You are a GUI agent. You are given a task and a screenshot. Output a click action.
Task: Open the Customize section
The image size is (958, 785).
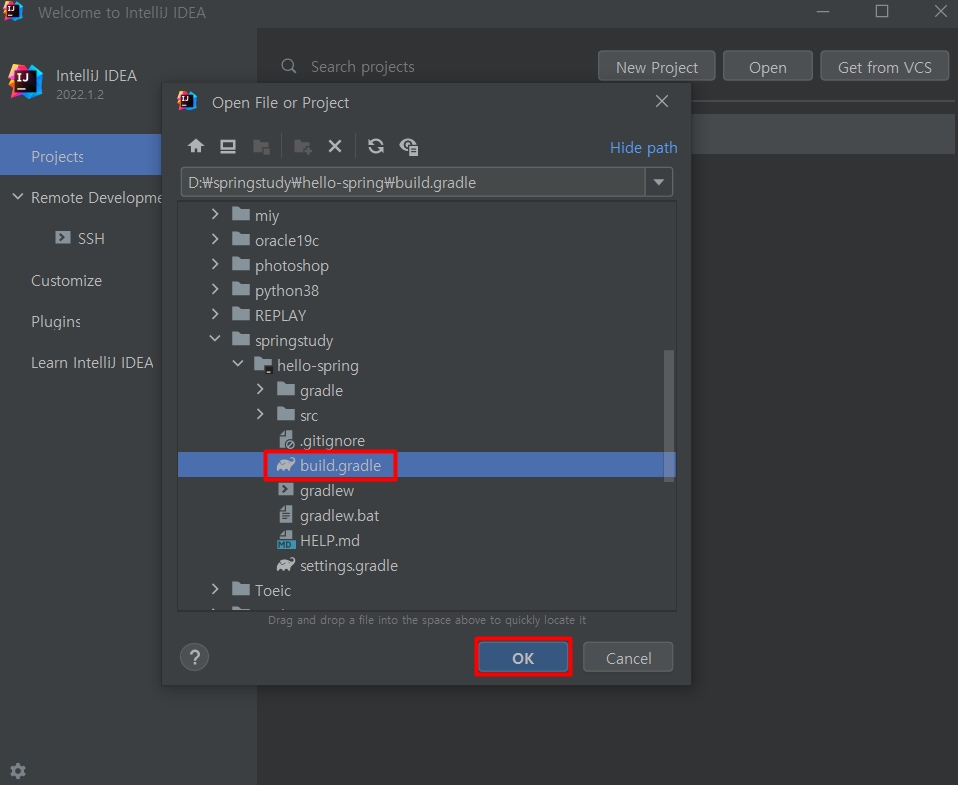[x=67, y=280]
